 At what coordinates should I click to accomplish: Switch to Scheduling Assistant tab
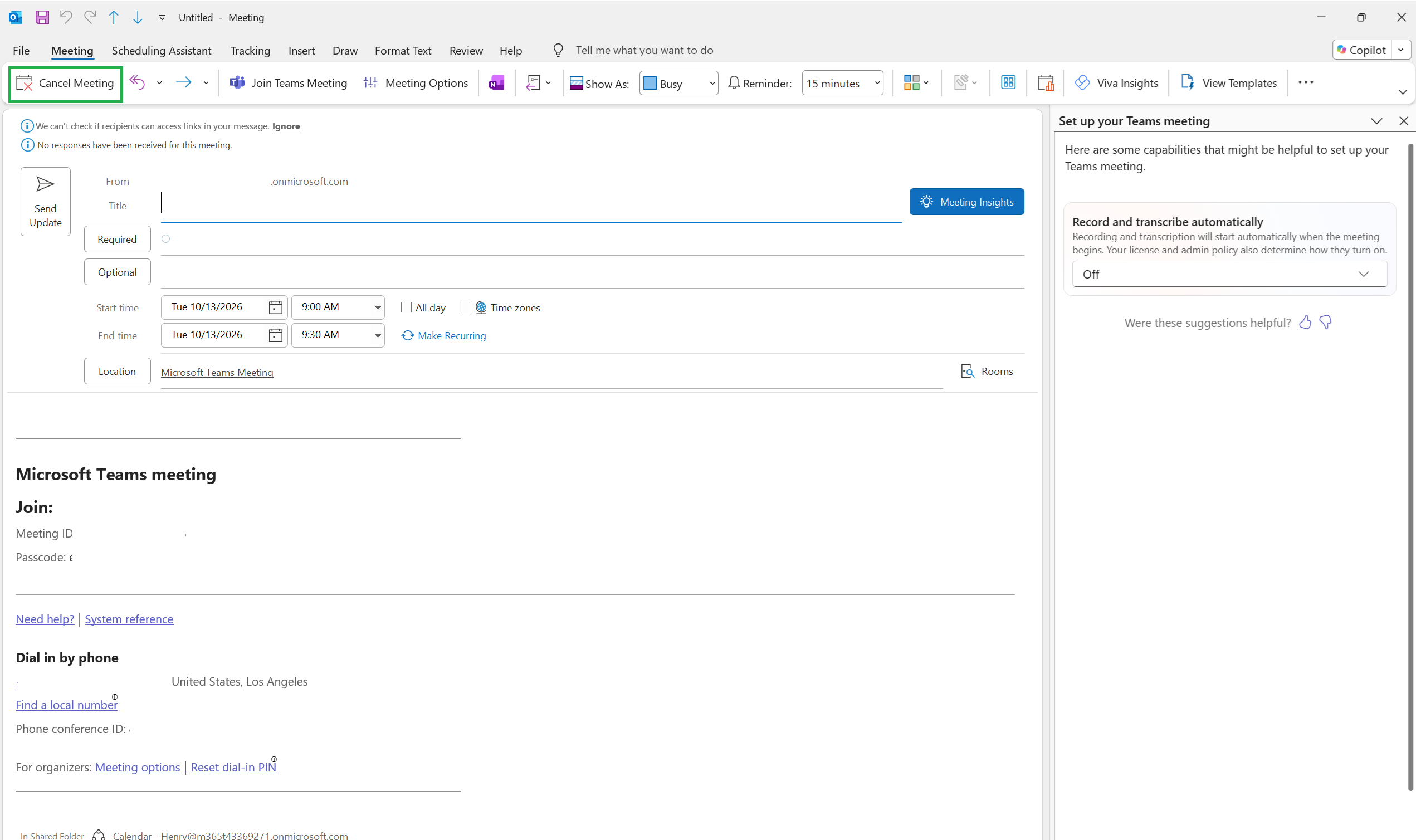162,50
